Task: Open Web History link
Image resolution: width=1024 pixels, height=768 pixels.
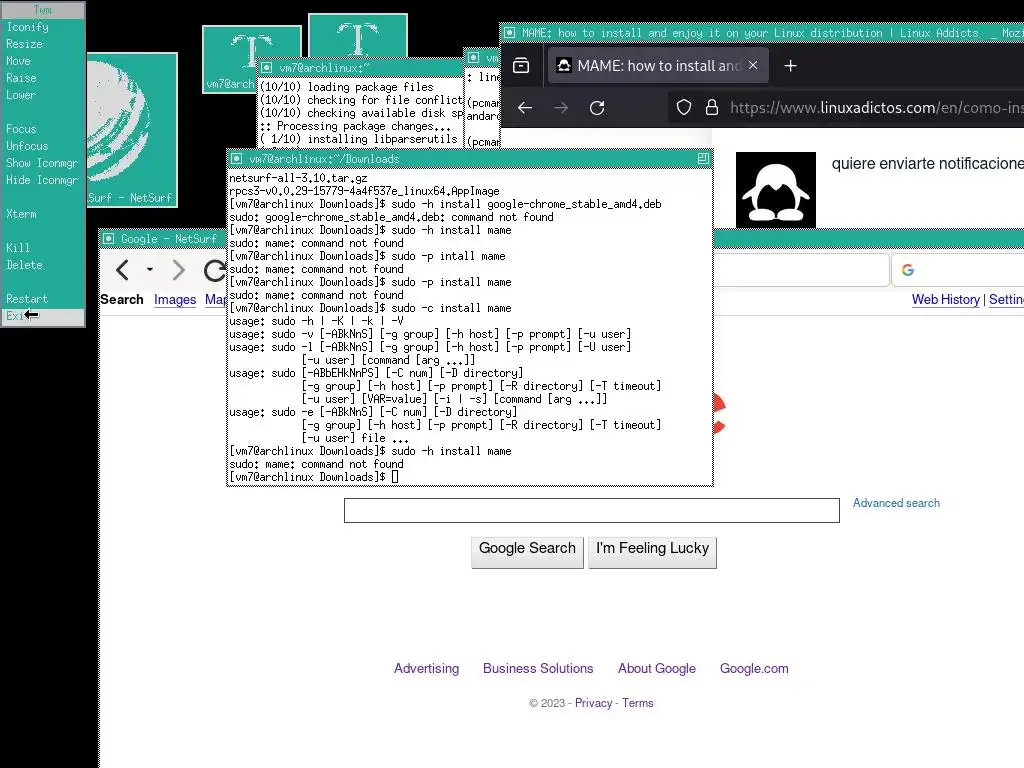Action: (946, 299)
